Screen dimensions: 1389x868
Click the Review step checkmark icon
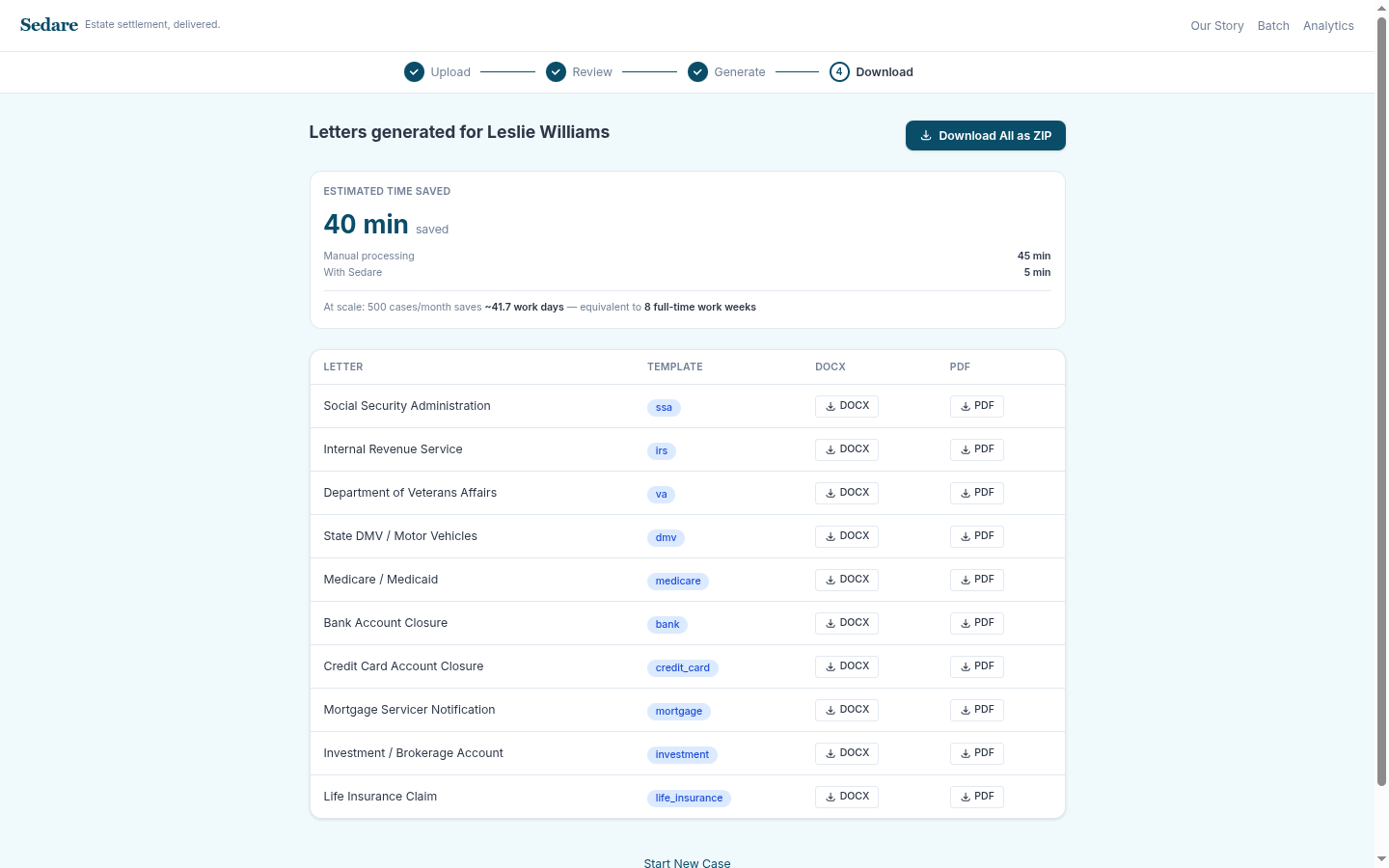point(556,72)
